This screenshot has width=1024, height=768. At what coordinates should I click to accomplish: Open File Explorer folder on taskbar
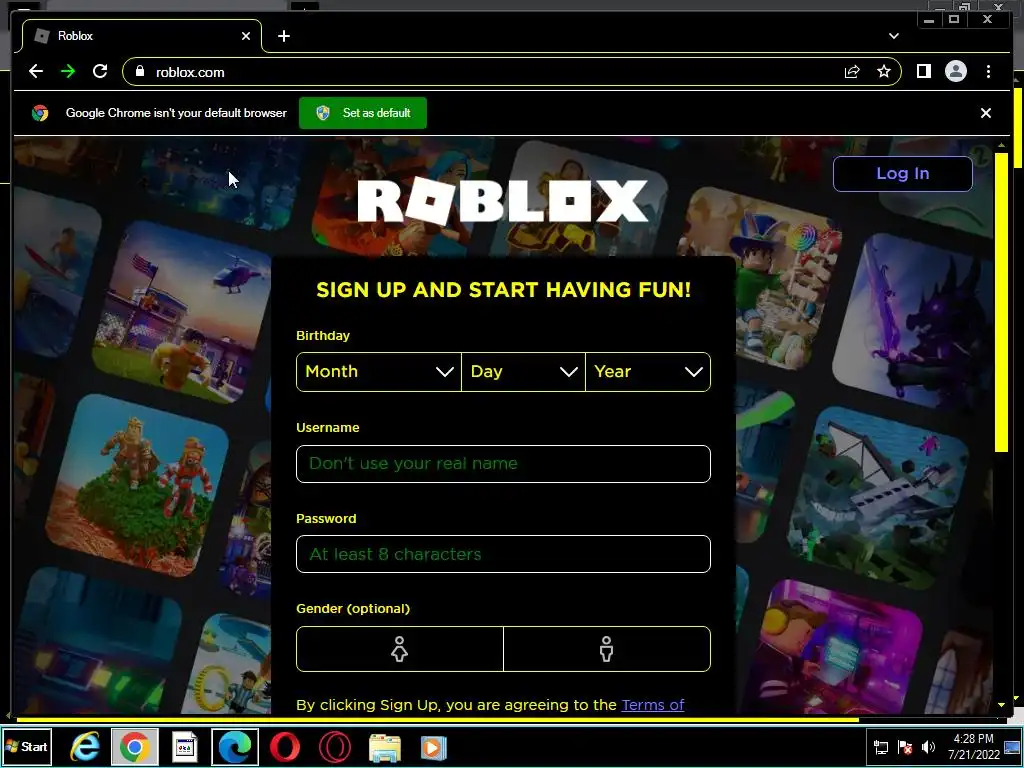point(385,747)
